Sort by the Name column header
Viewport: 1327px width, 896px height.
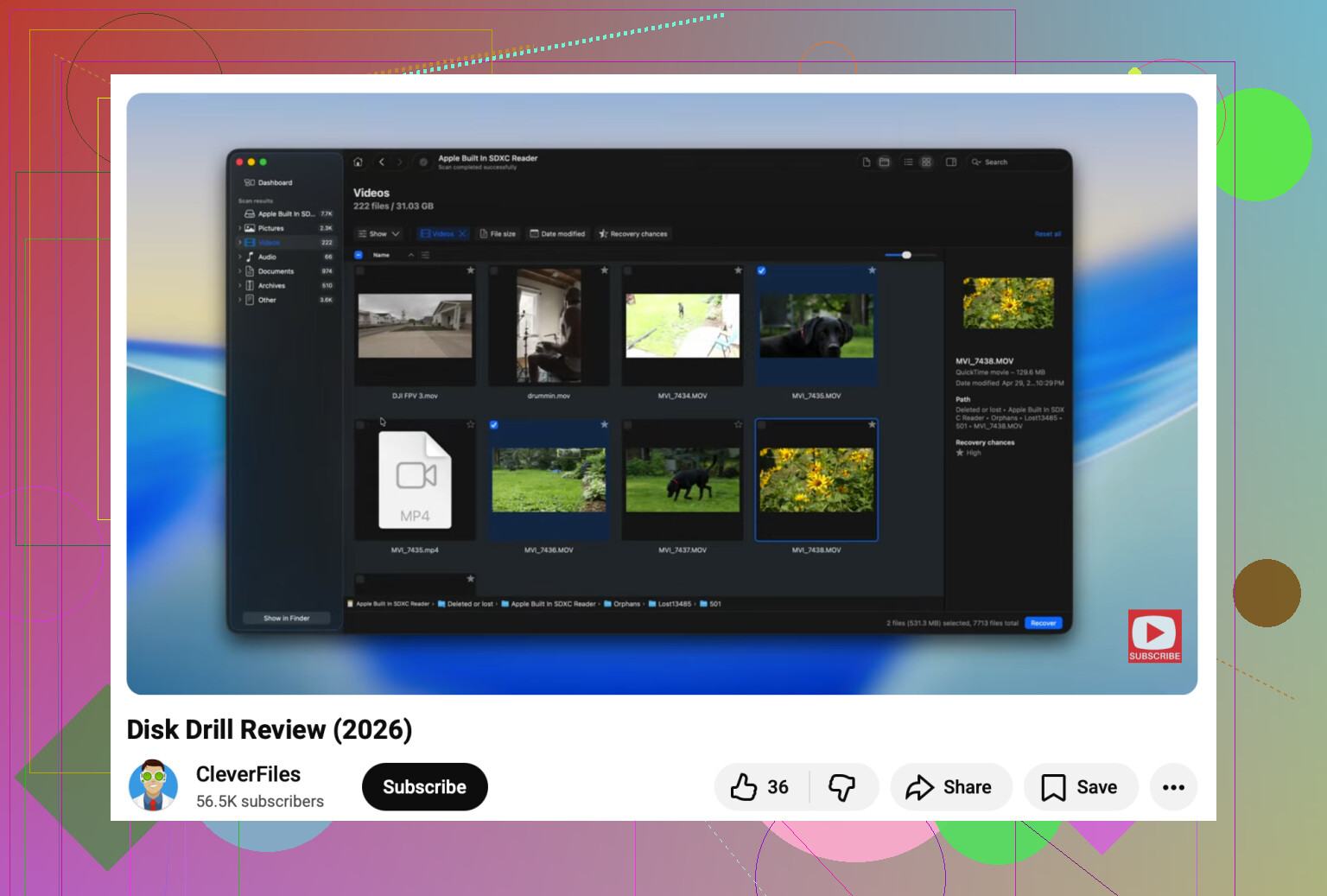pyautogui.click(x=381, y=255)
